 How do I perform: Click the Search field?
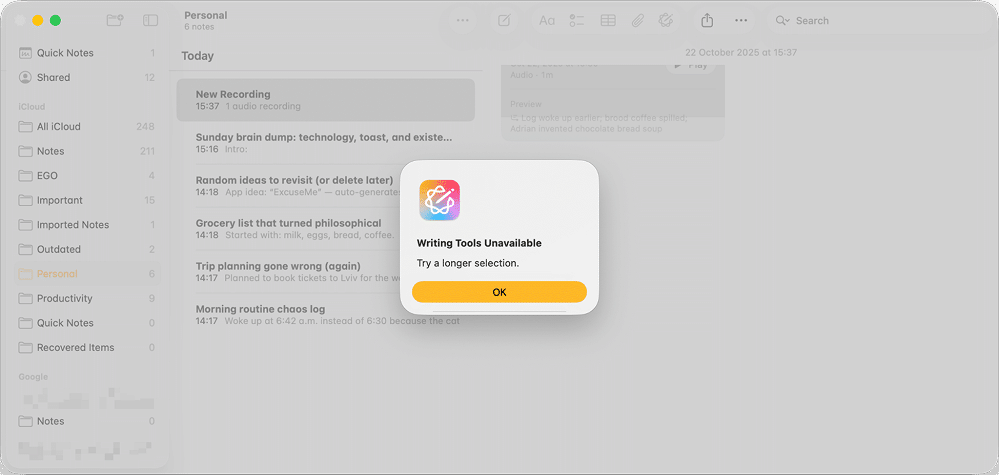tap(879, 20)
